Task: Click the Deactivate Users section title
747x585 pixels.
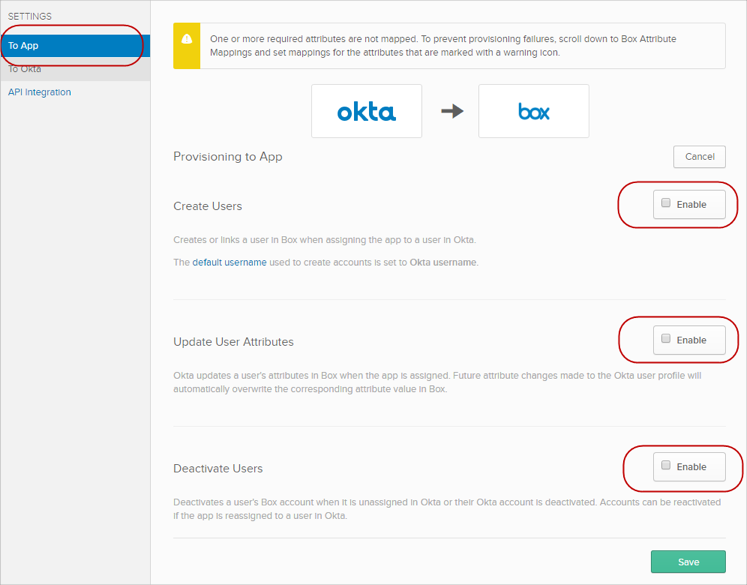Action: [218, 468]
